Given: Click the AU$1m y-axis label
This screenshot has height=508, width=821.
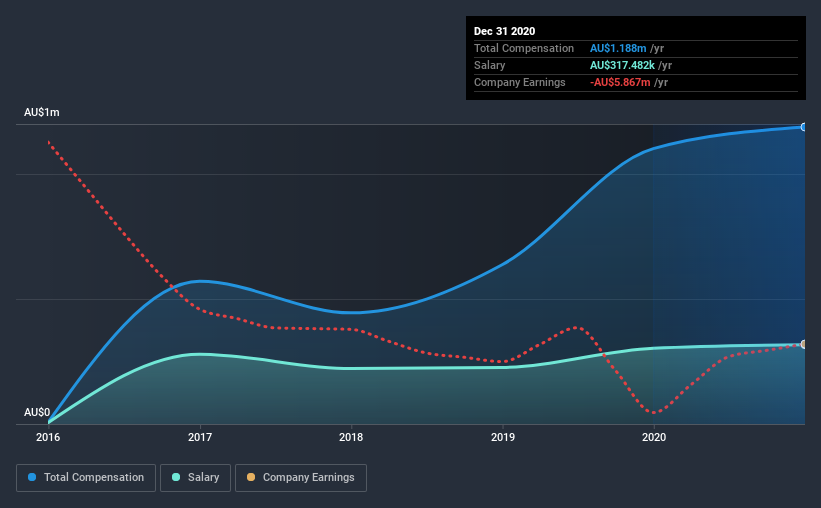Looking at the screenshot, I should (42, 113).
